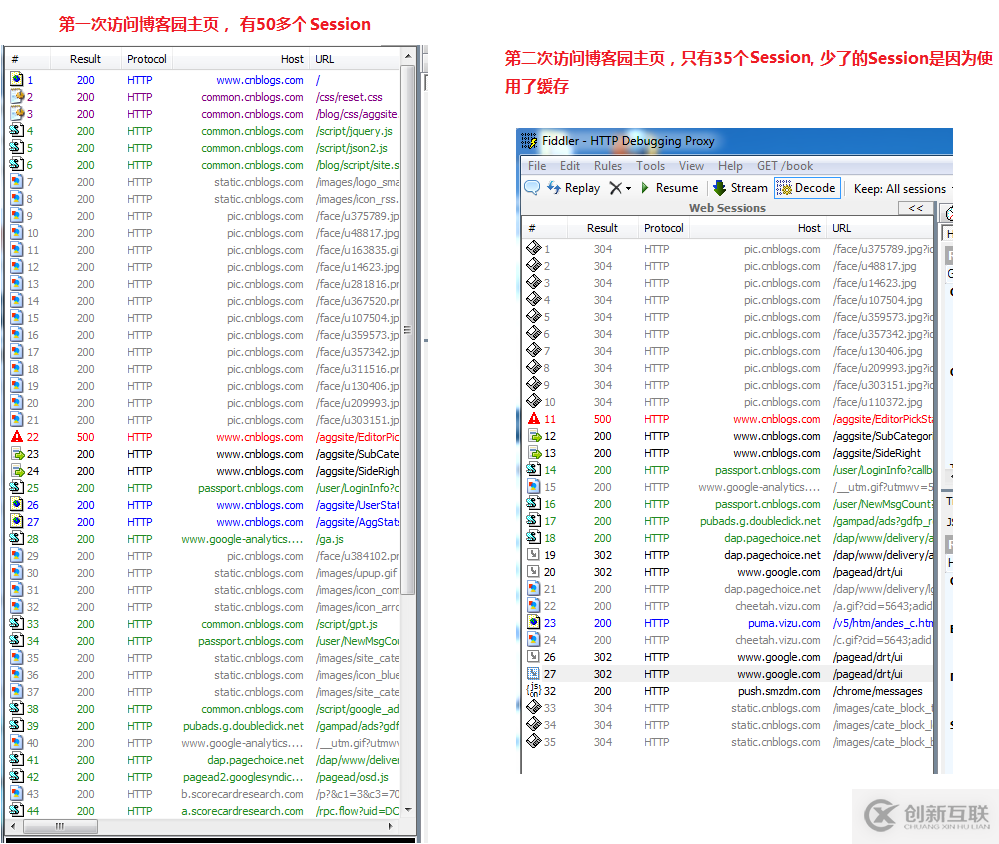
Task: Select icon of session 23 /aggsite/SubCate
Action: point(17,454)
